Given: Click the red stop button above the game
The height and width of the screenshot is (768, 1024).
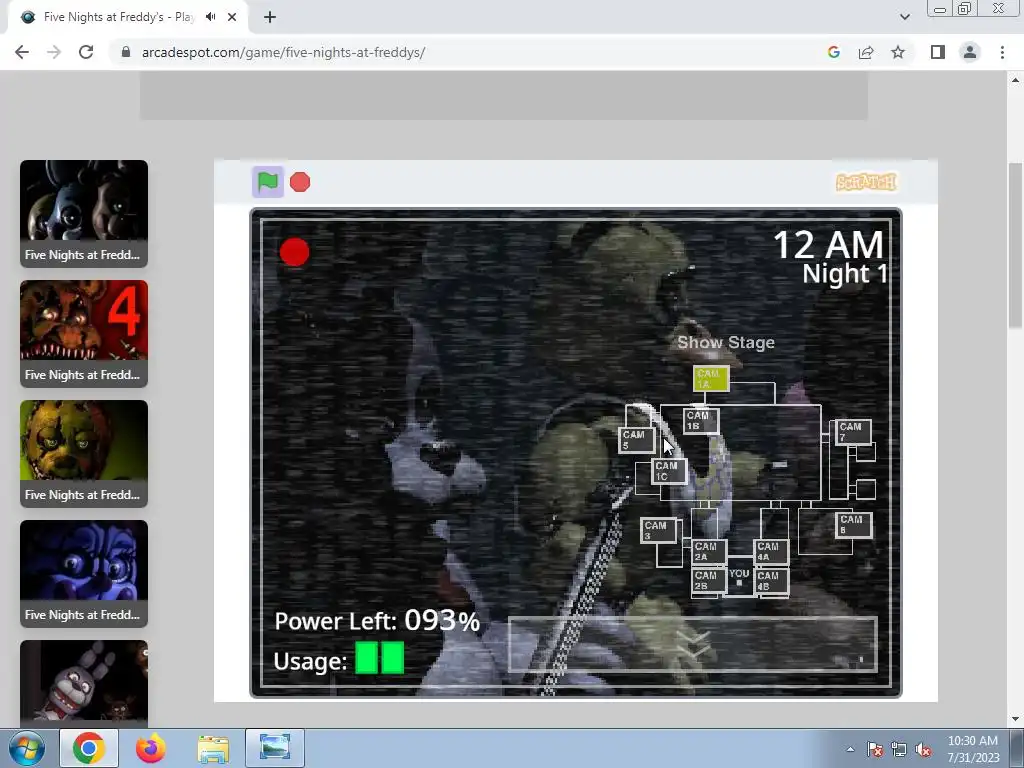Looking at the screenshot, I should point(300,182).
